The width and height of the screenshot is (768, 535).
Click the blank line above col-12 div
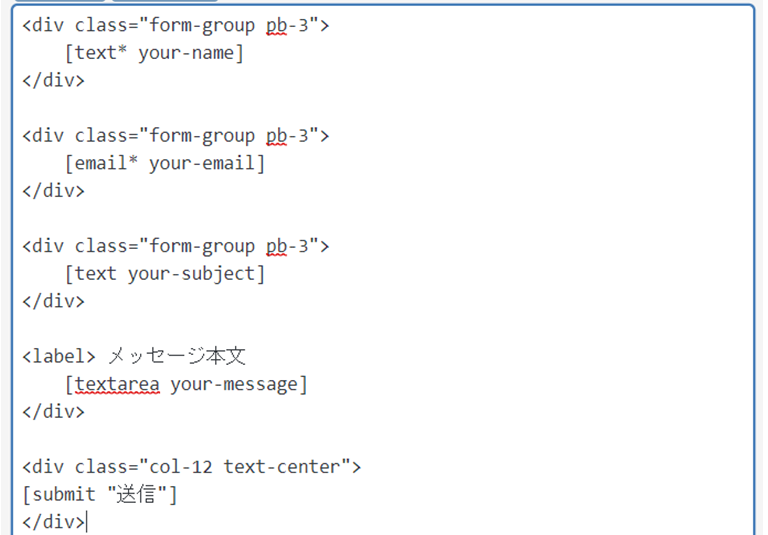pos(382,439)
